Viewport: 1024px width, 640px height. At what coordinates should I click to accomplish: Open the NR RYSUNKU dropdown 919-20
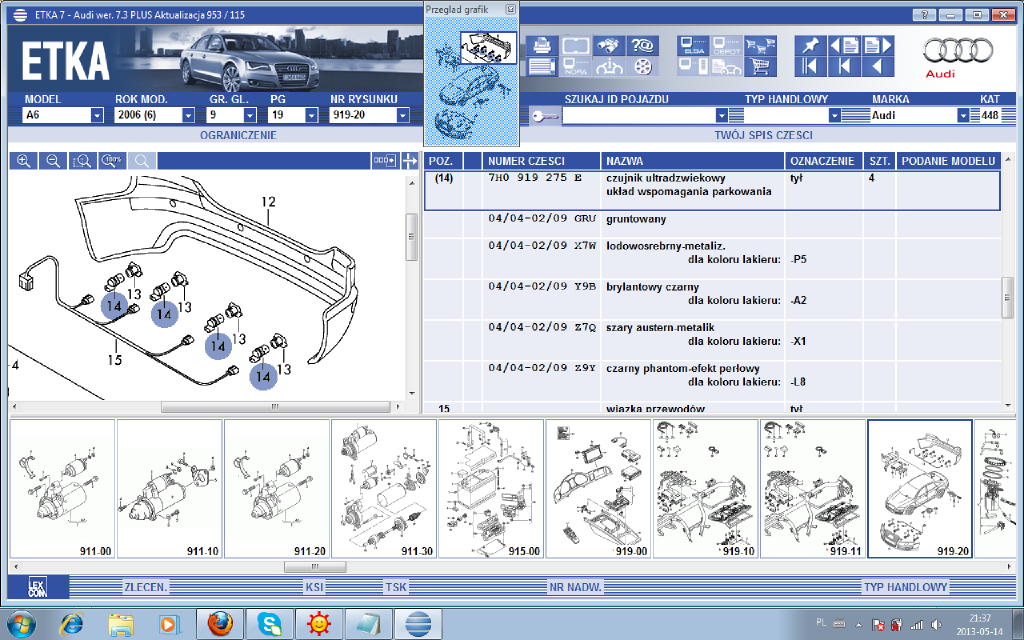pos(403,116)
